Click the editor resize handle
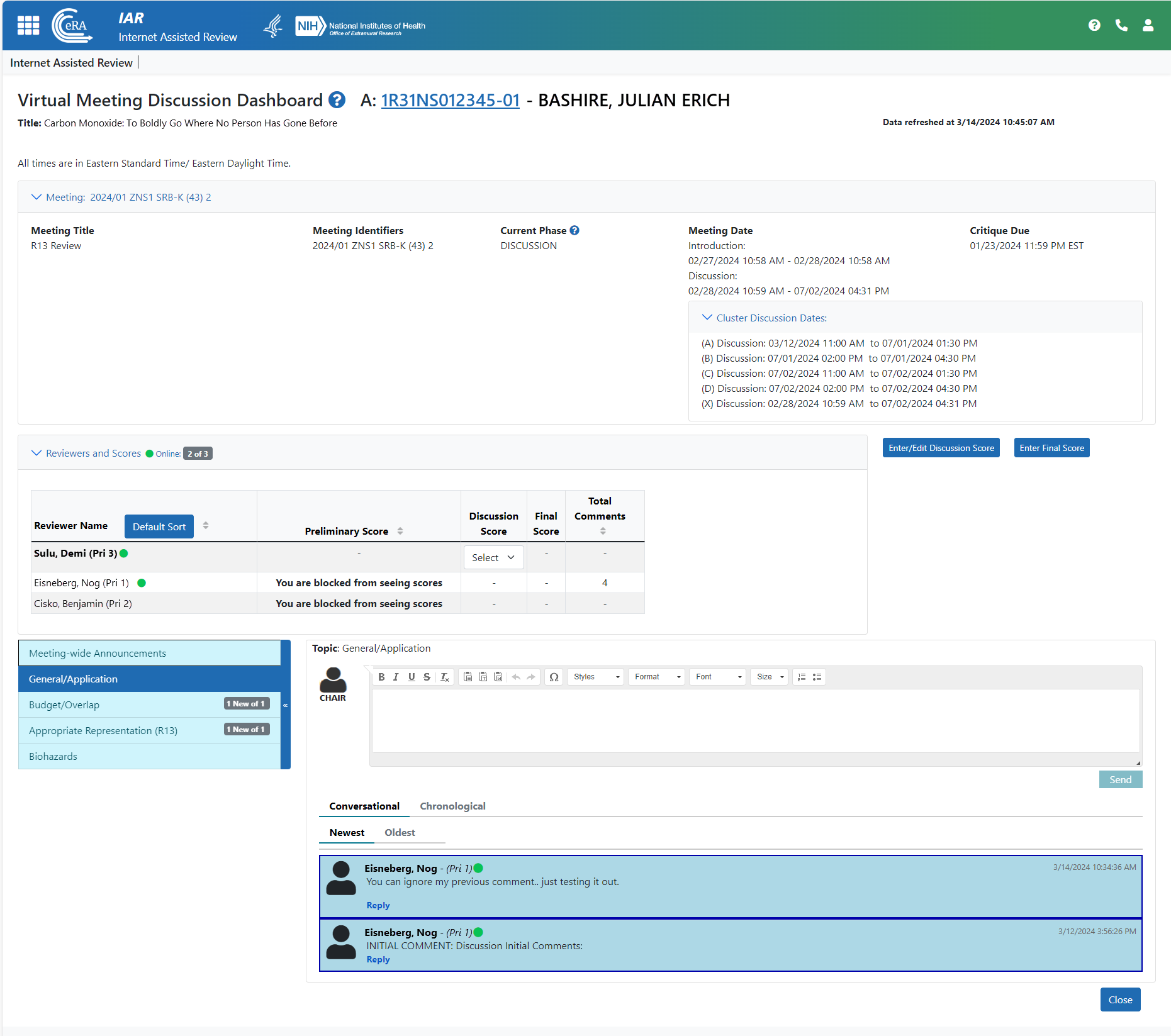This screenshot has height=1036, width=1171. (1138, 762)
